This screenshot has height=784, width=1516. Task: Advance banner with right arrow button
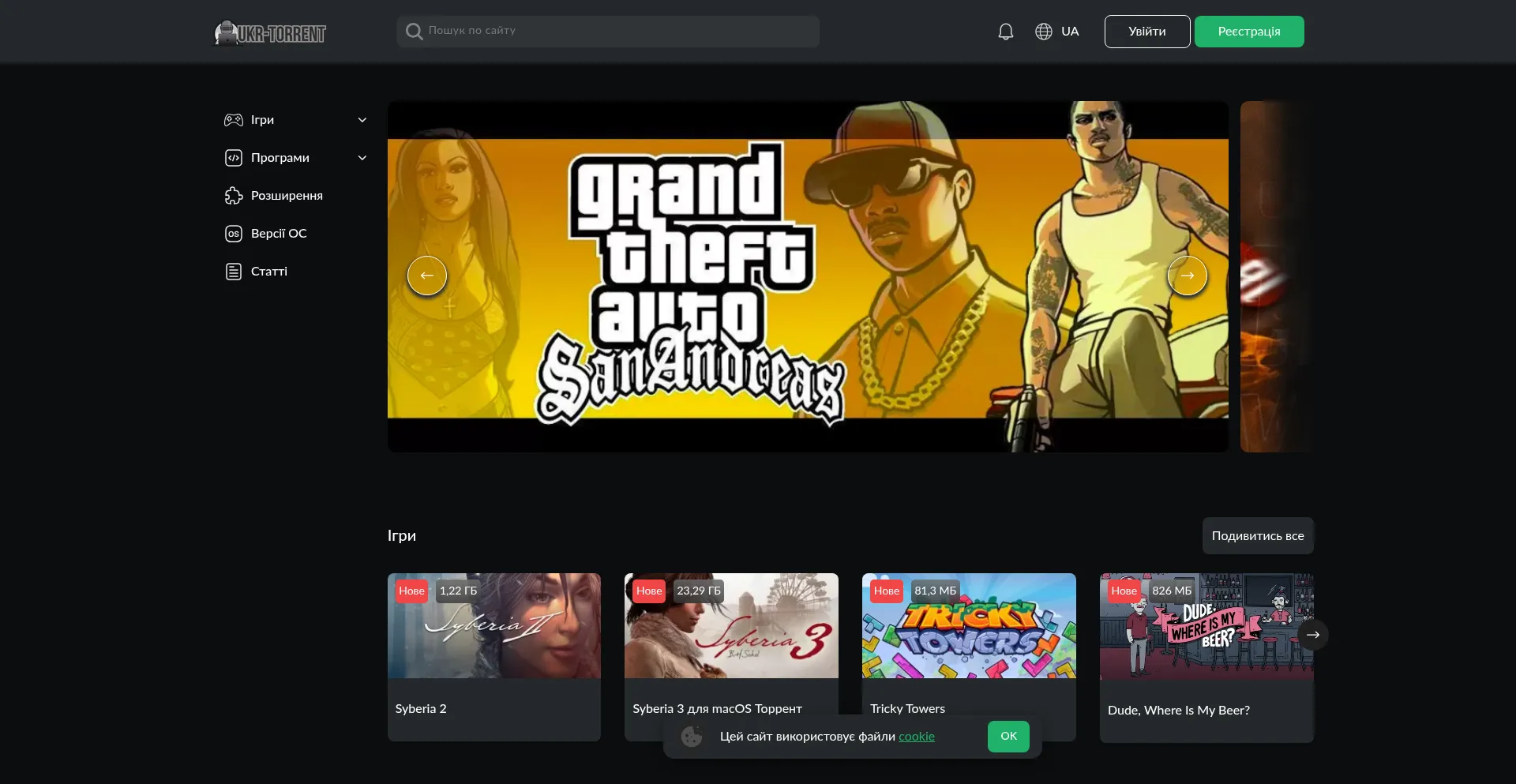[1187, 276]
